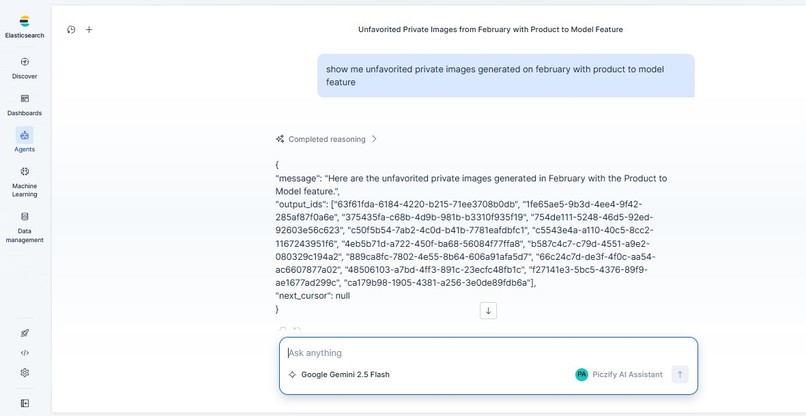
Task: Open the Discover section
Action: pos(25,68)
